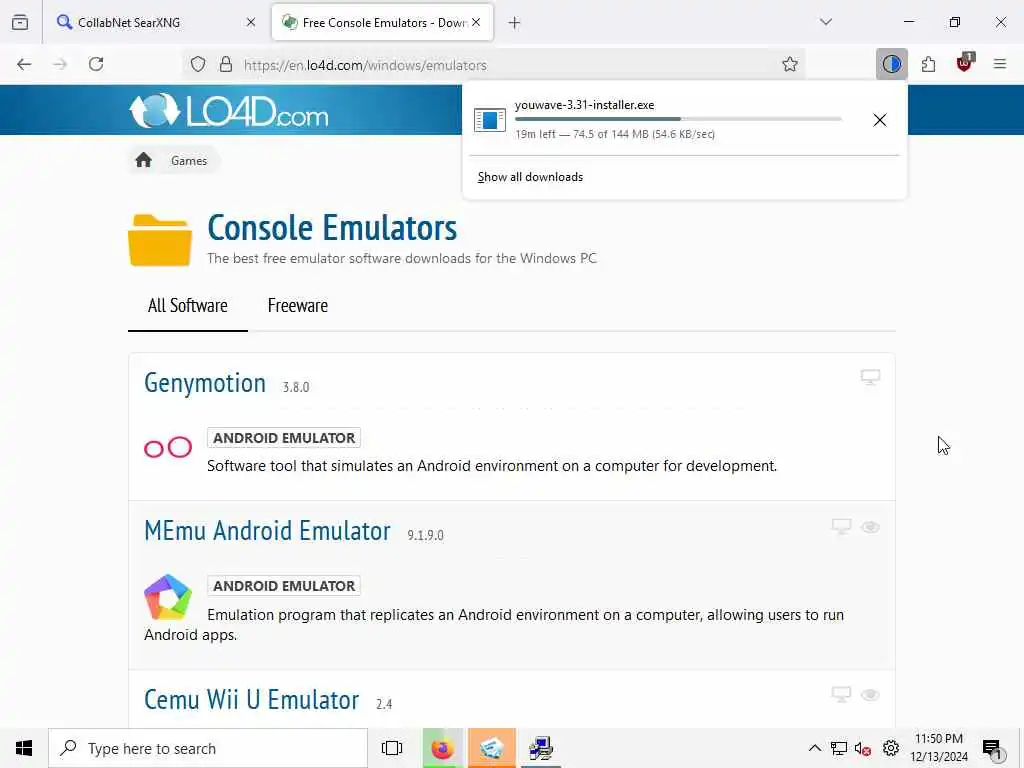Click the Genymotion logo icon
Viewport: 1024px width, 768px height.
168,447
